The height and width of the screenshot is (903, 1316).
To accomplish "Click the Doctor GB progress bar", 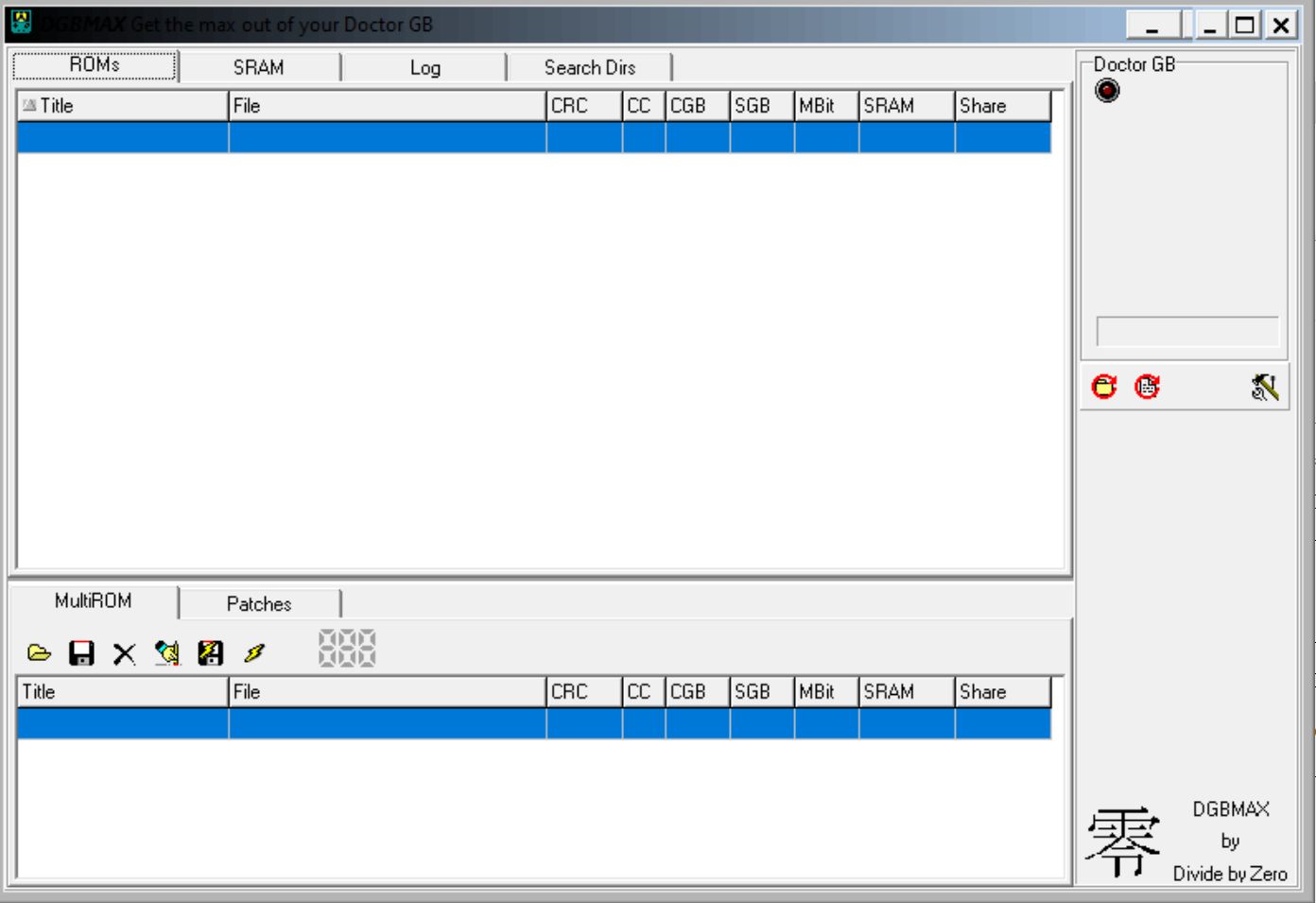I will click(1186, 332).
